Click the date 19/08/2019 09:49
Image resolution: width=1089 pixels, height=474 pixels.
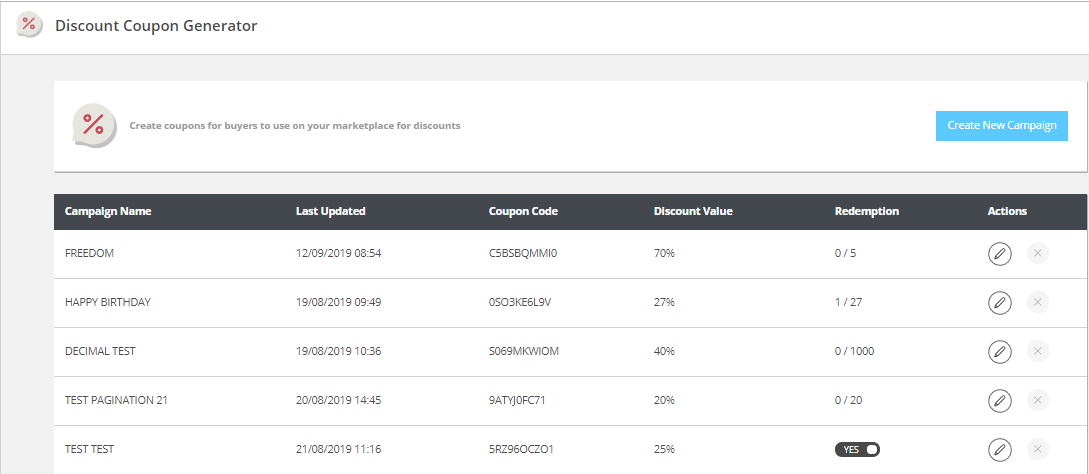click(x=338, y=302)
